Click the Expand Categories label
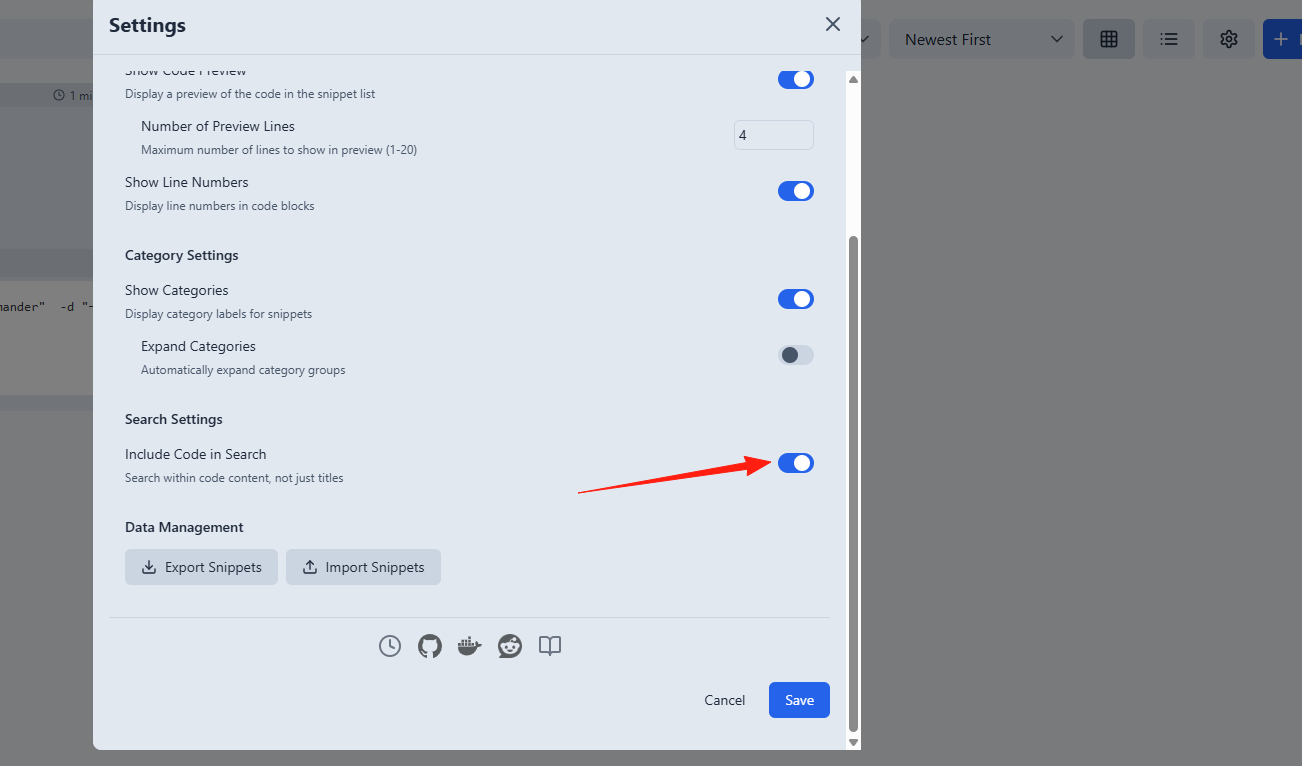 pos(198,346)
